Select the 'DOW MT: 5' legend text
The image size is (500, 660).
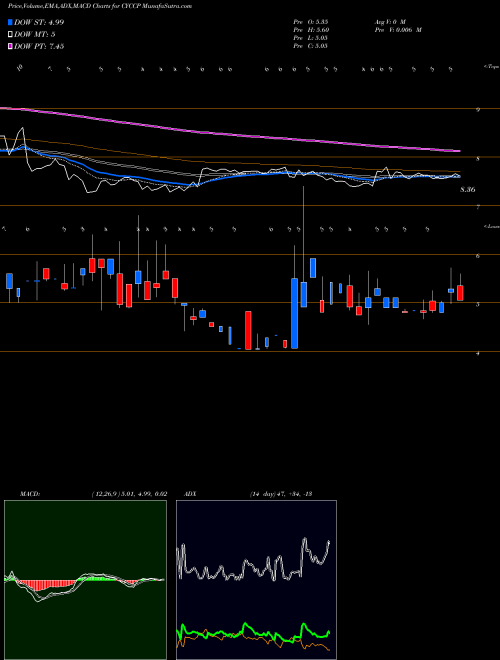click(35, 35)
